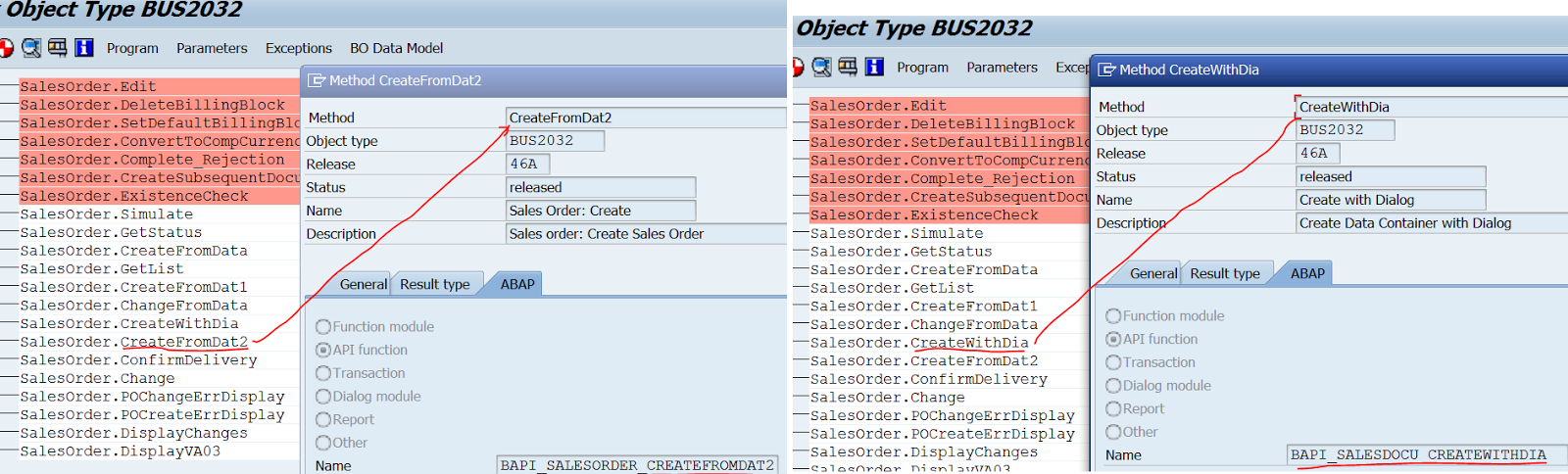Image resolution: width=1568 pixels, height=474 pixels.
Task: Select Dialog module radio in CreateWithDia dialog
Action: pos(1113,385)
